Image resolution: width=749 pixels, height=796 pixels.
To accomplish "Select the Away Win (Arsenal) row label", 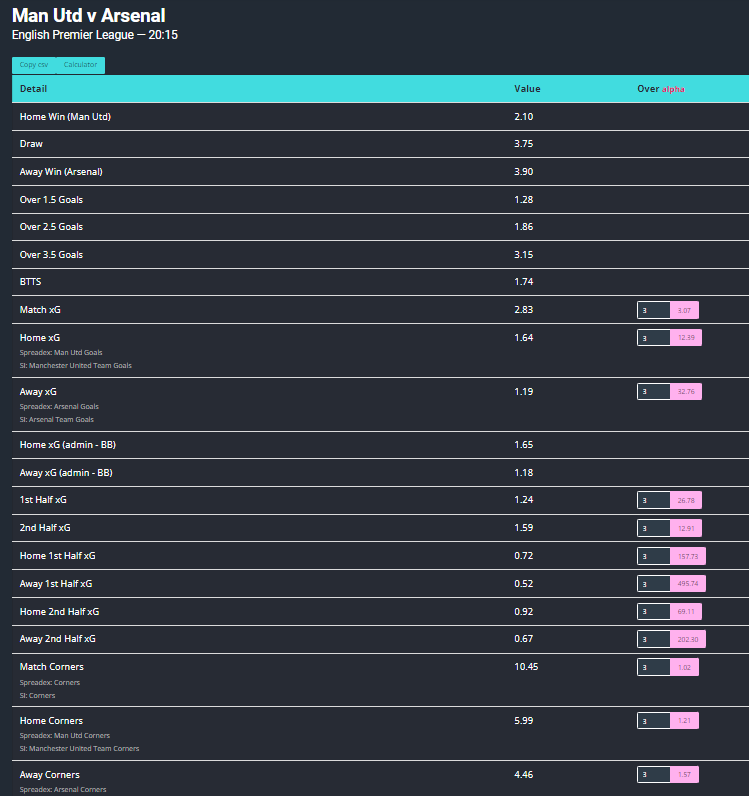I will [61, 172].
